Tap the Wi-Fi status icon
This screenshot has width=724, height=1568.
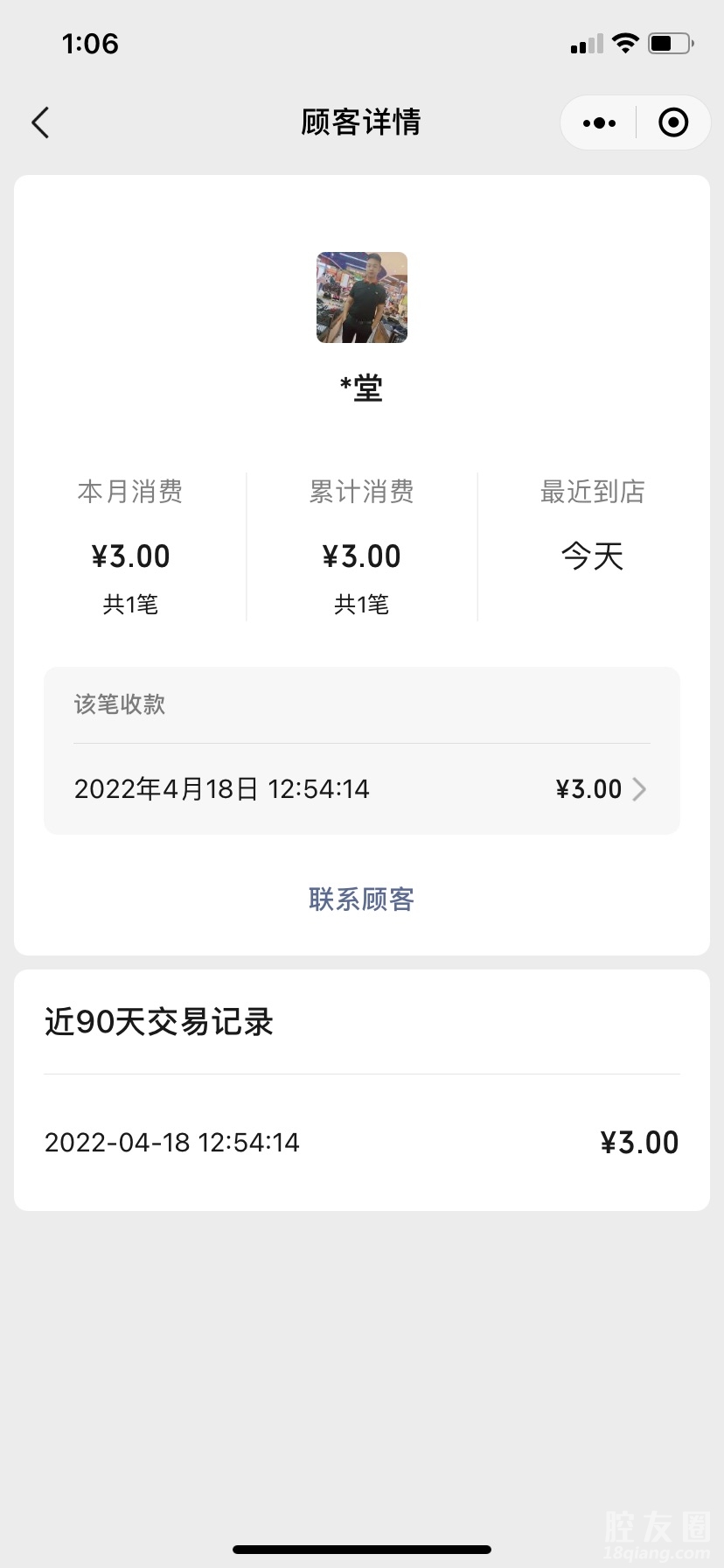(625, 43)
